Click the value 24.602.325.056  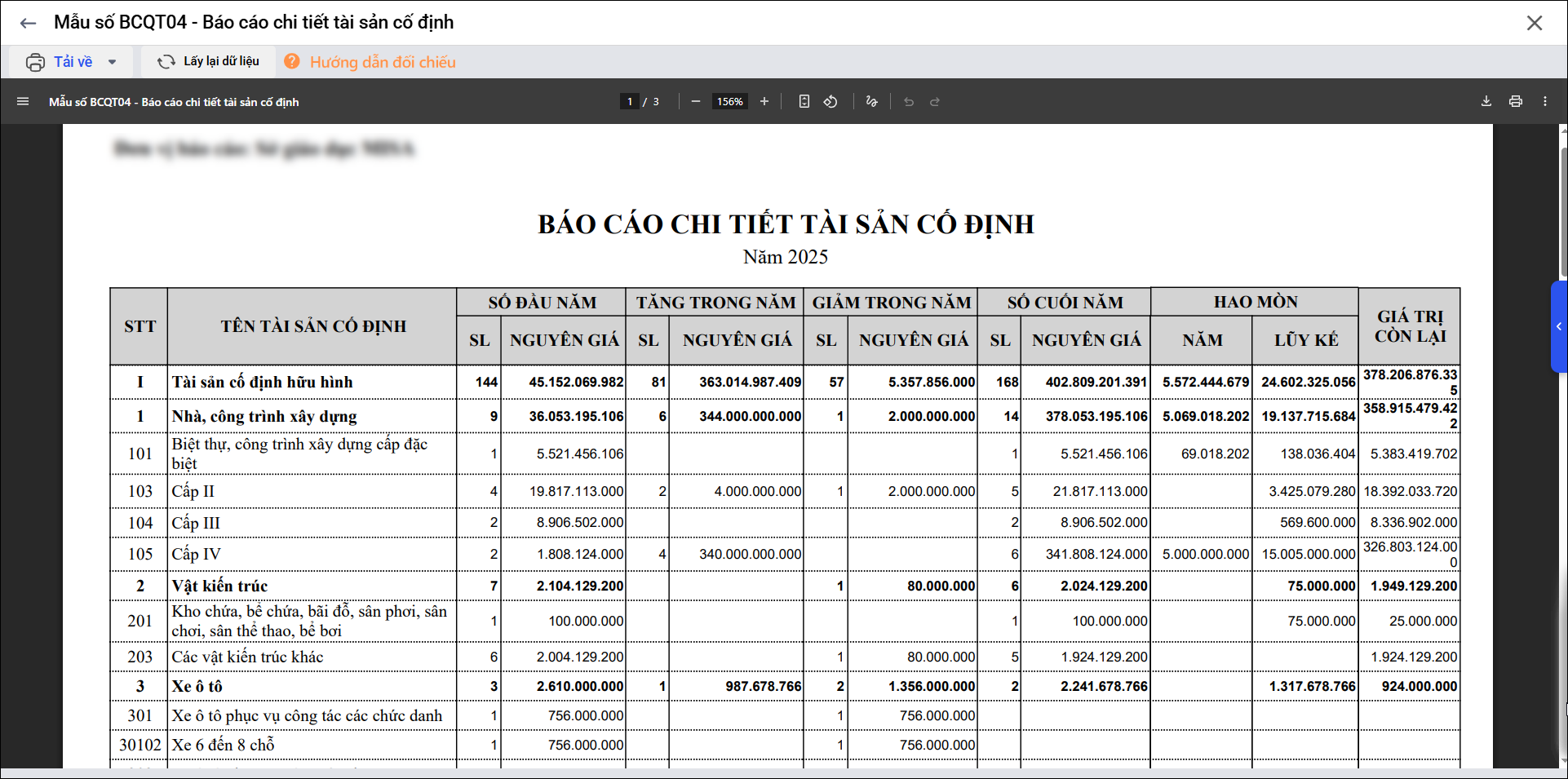pos(1309,382)
